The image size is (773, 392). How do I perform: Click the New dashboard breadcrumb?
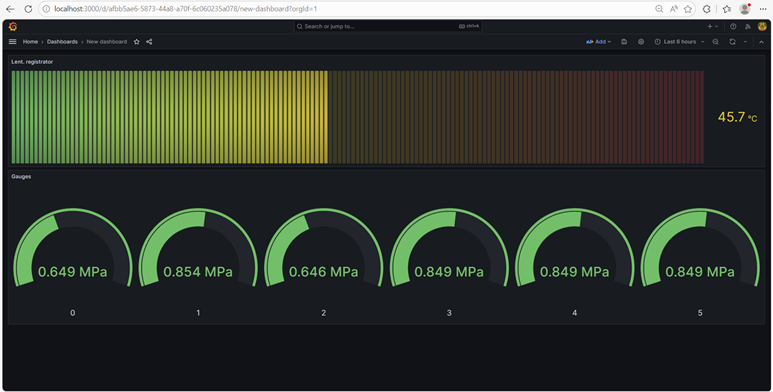click(106, 42)
